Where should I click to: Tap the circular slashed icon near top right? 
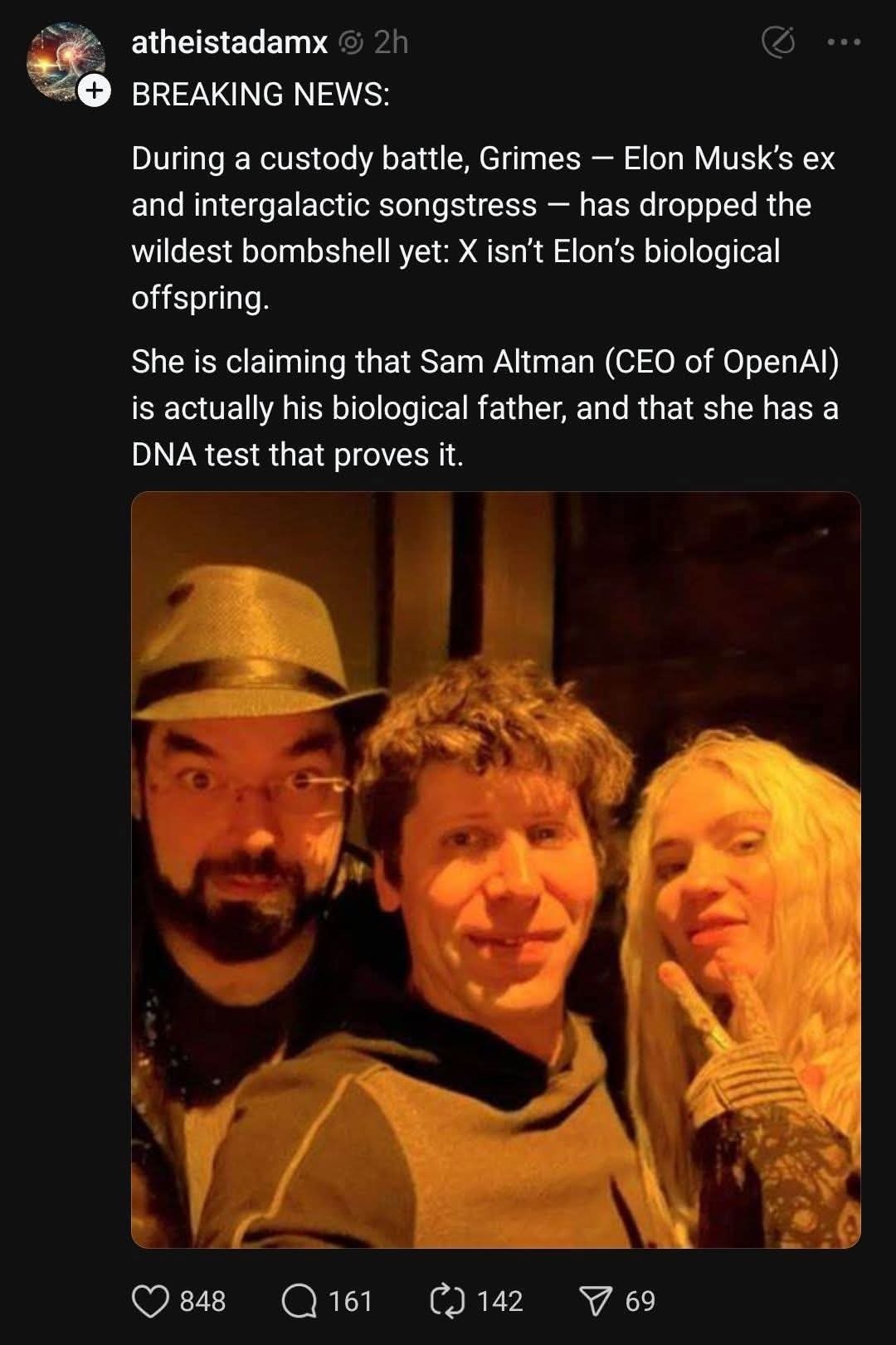tap(778, 42)
